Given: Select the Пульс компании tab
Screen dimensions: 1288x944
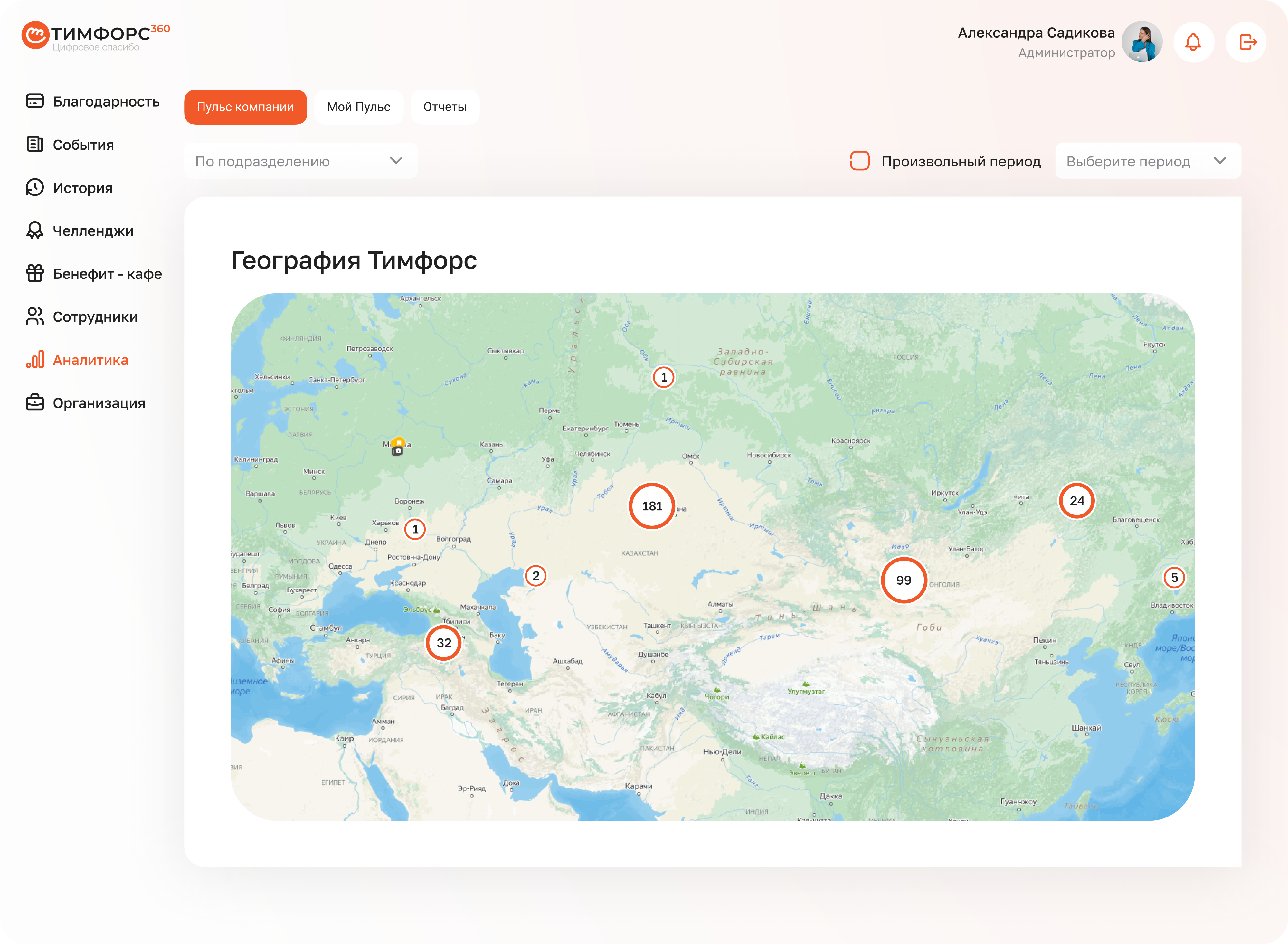Looking at the screenshot, I should (x=245, y=107).
